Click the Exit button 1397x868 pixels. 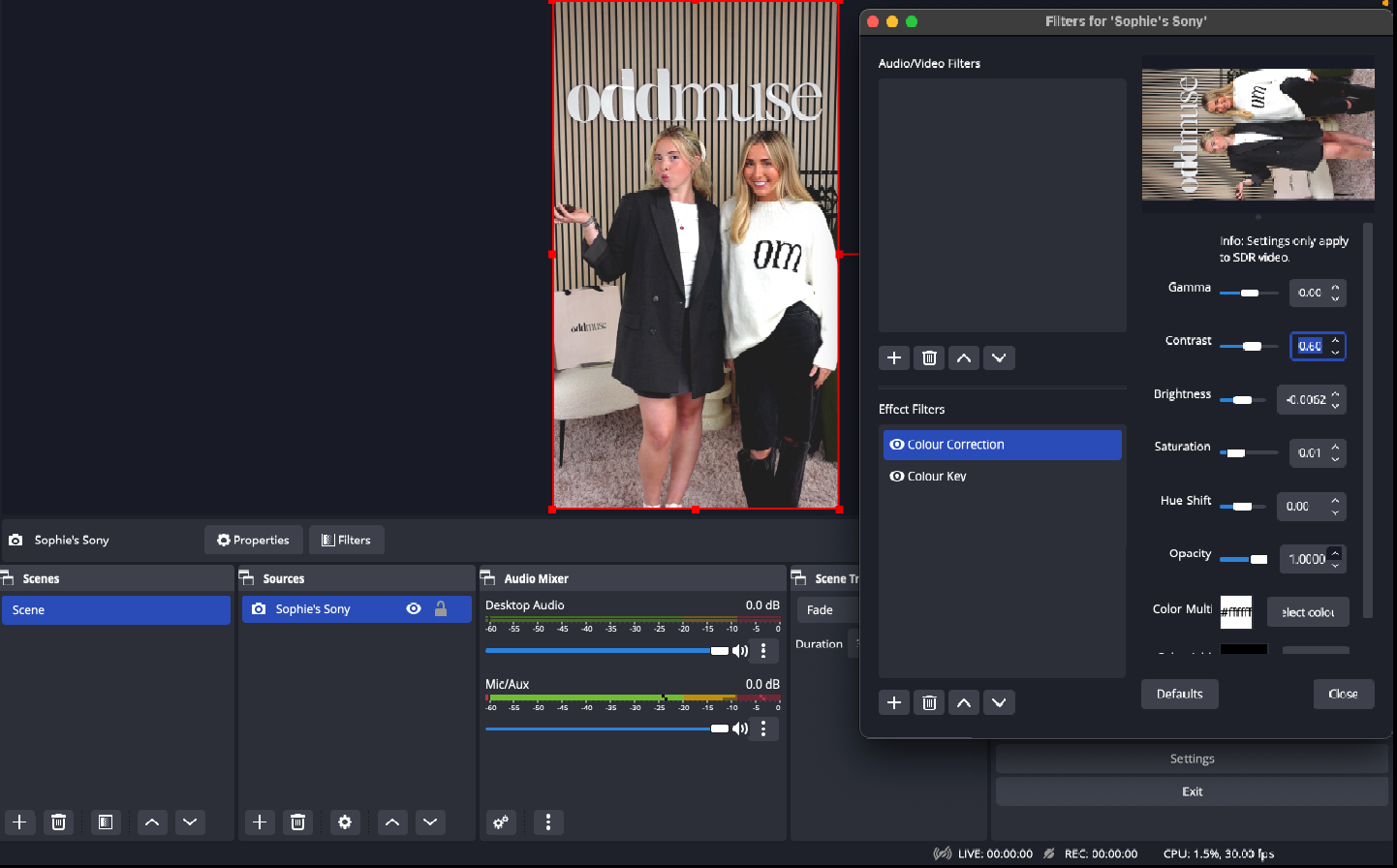point(1192,791)
